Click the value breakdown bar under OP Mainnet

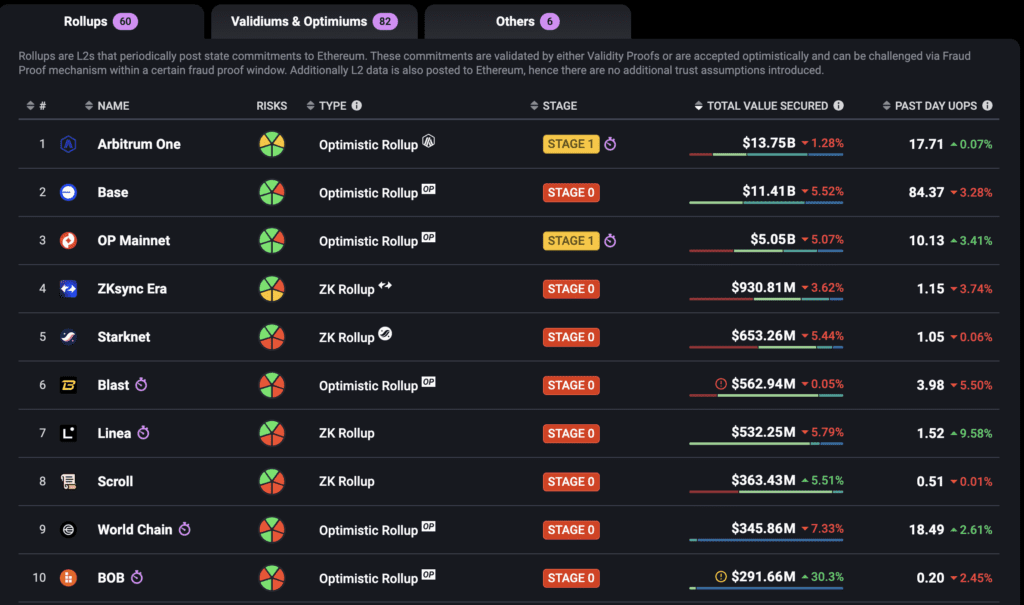tap(766, 250)
